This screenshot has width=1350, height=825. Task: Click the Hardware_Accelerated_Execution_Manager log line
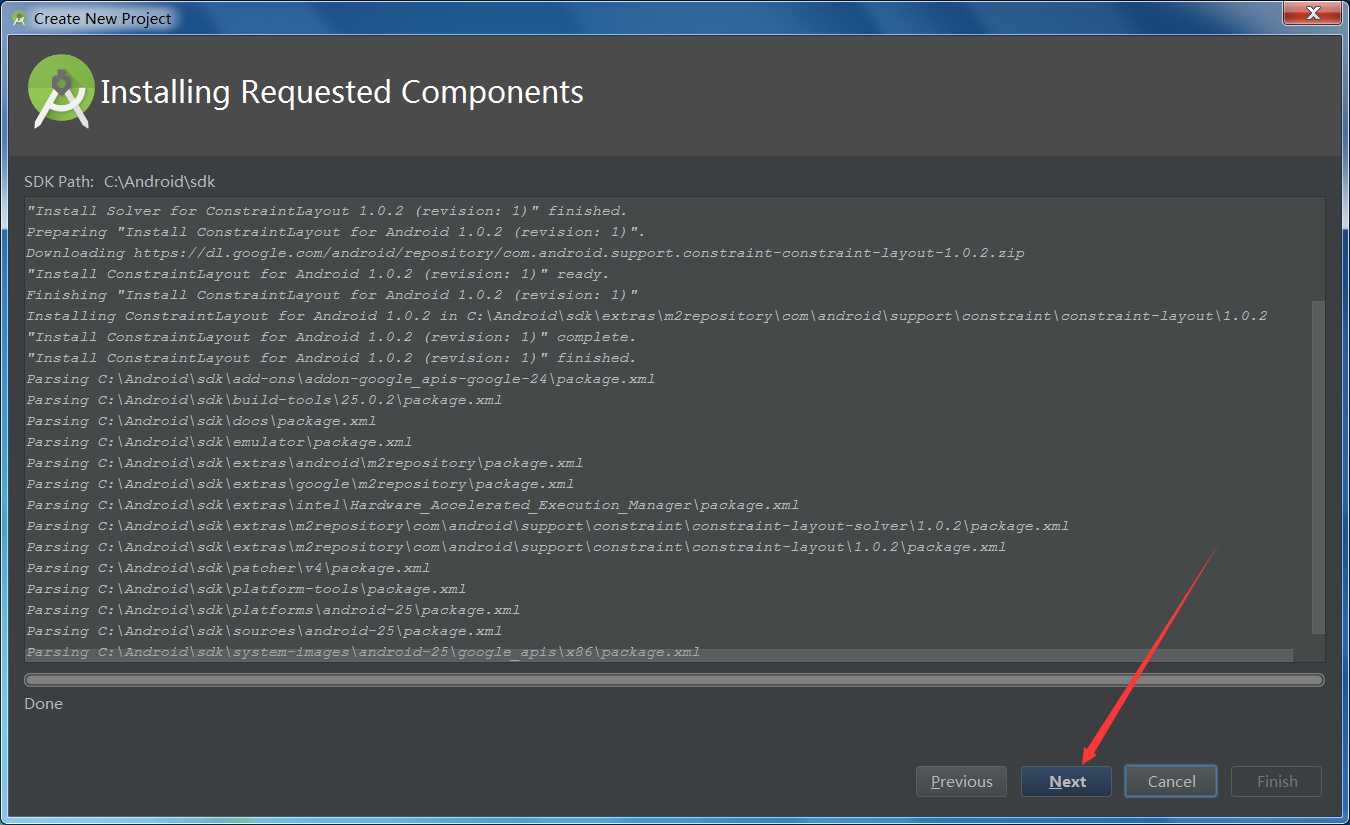413,505
